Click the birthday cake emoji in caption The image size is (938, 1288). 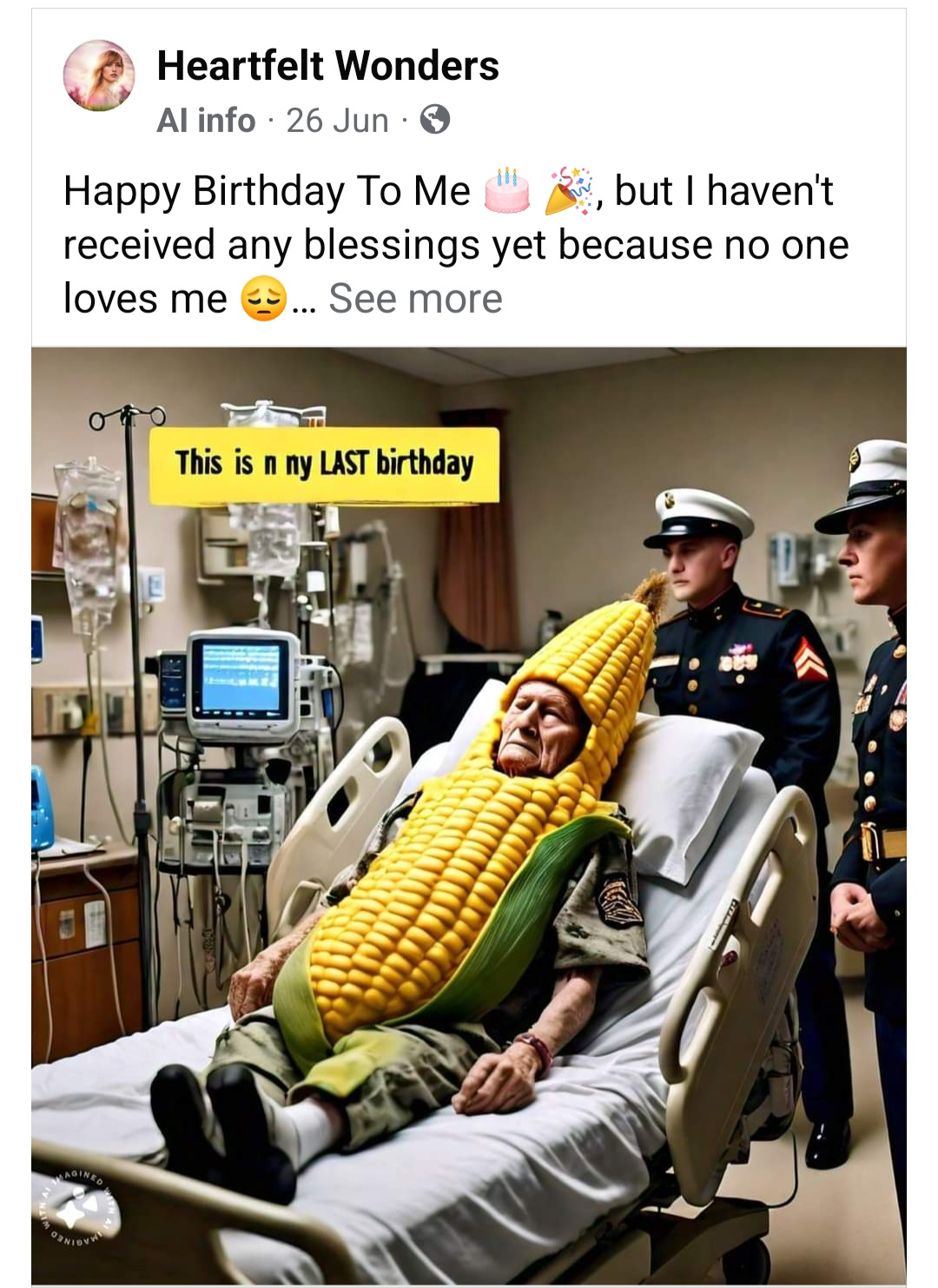[x=507, y=192]
